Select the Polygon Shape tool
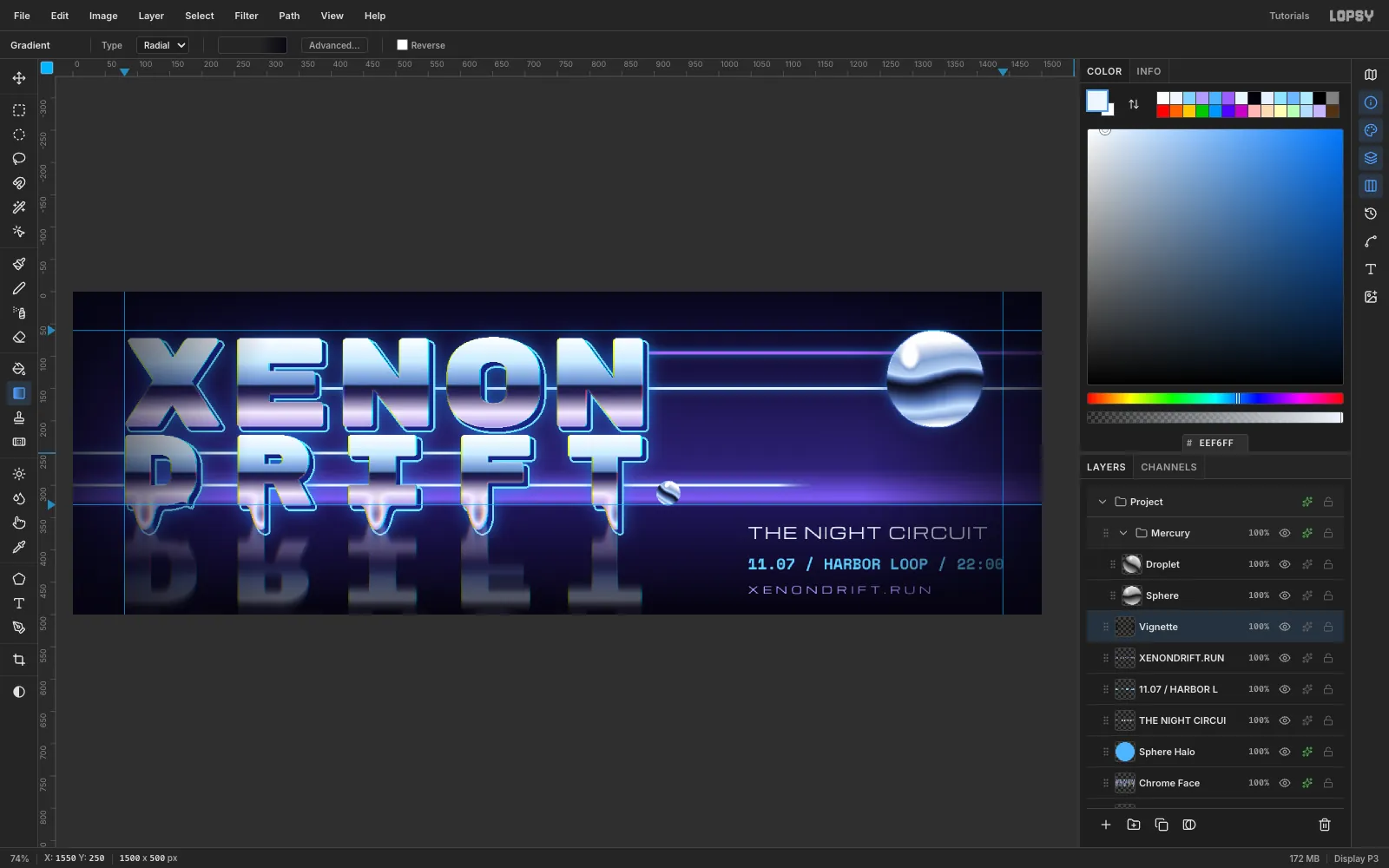 [18, 579]
